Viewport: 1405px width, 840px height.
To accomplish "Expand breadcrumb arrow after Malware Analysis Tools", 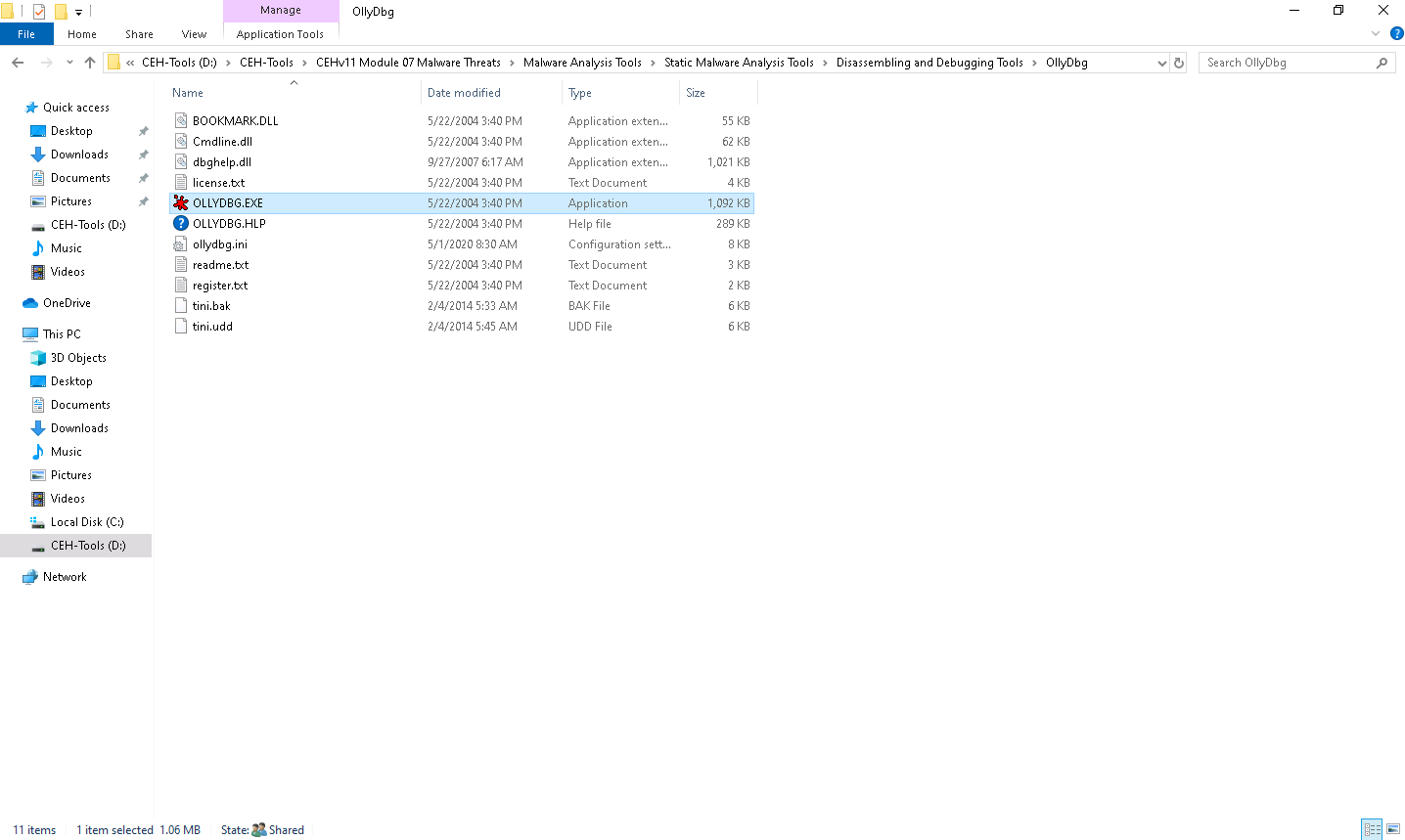I will coord(653,63).
